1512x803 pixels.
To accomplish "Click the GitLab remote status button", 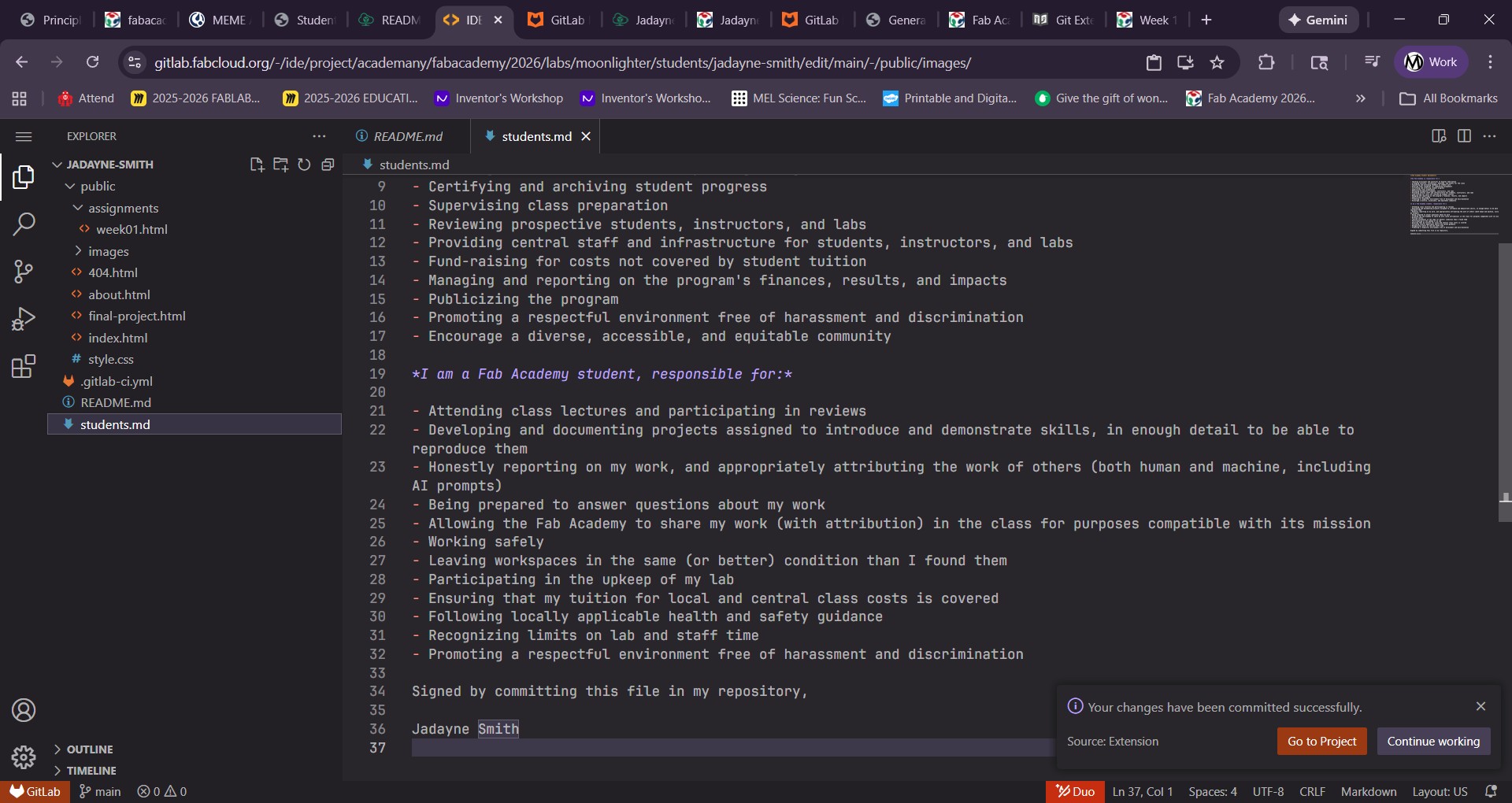I will pos(35,791).
